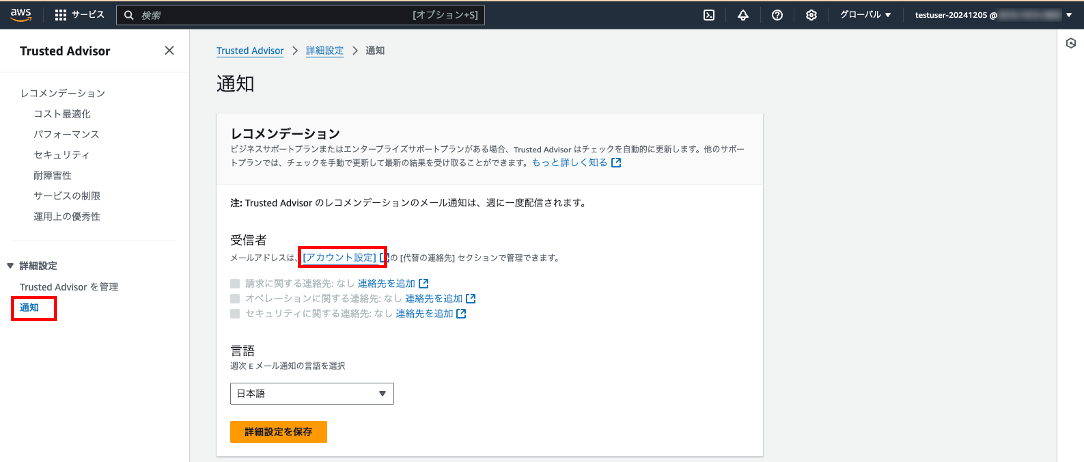Click the 言語 section heading

pyautogui.click(x=243, y=350)
